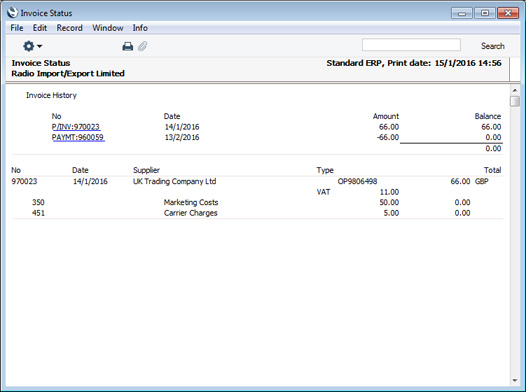Open attachments with the paperclip icon
Image resolution: width=526 pixels, height=392 pixels.
click(x=143, y=46)
